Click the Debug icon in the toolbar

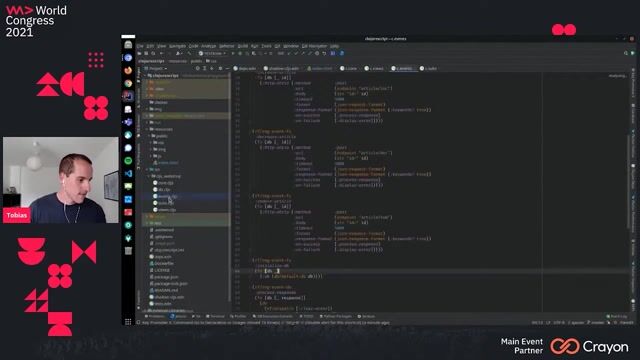pyautogui.click(x=240, y=53)
